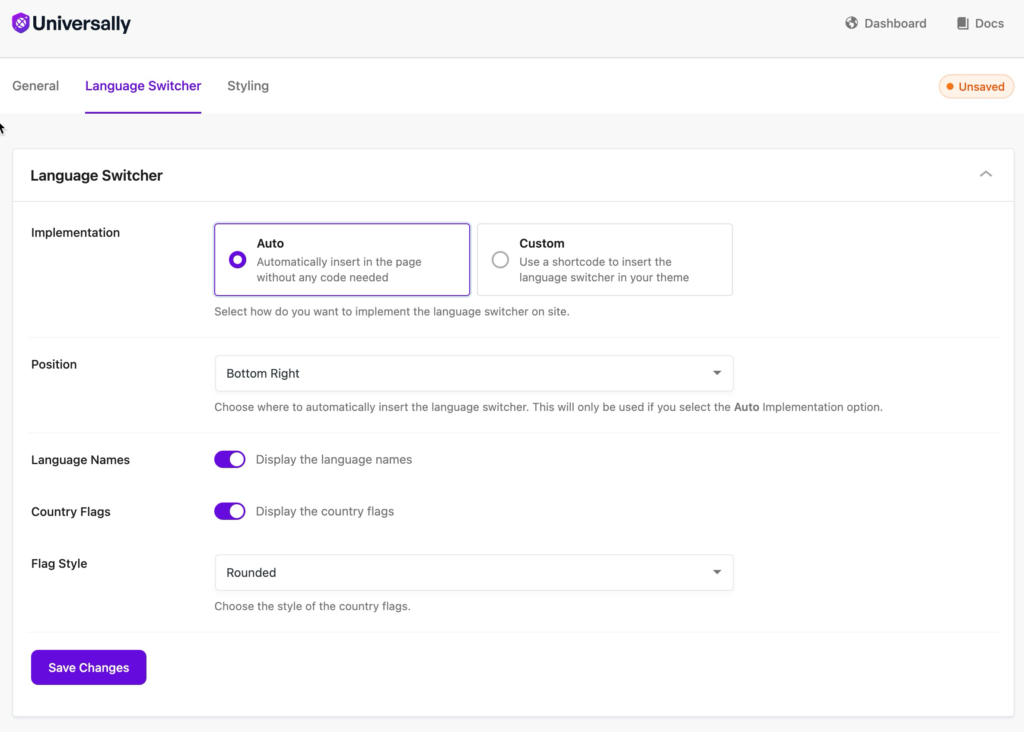The width and height of the screenshot is (1024, 732).
Task: Click the Docs book icon
Action: point(963,24)
